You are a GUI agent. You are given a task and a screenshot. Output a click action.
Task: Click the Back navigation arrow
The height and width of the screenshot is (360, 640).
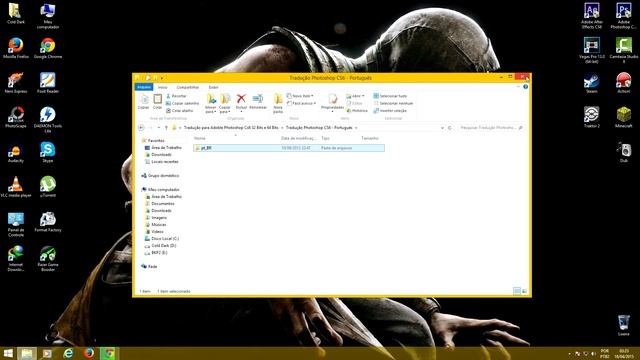141,128
